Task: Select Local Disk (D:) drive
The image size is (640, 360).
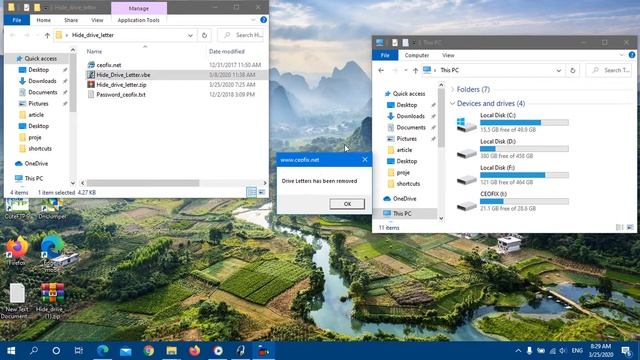Action: point(512,149)
